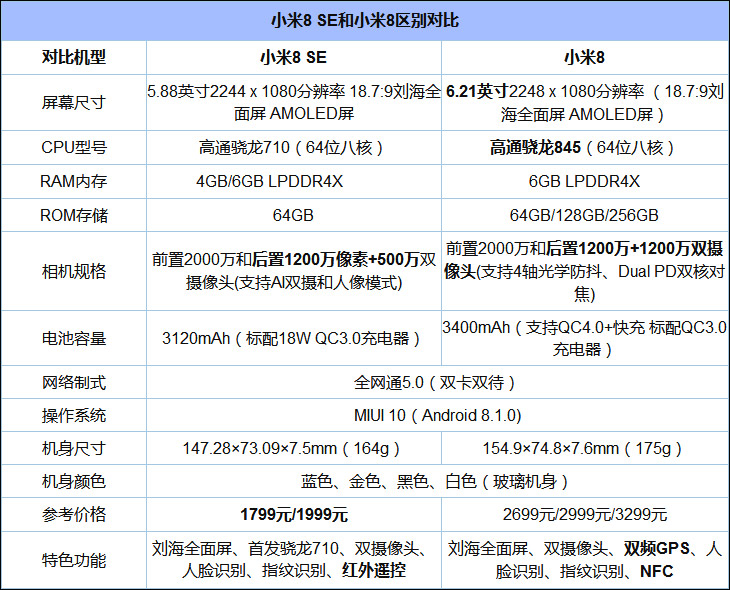730x590 pixels.
Task: Click the ROM存储 row label
Action: click(x=74, y=215)
